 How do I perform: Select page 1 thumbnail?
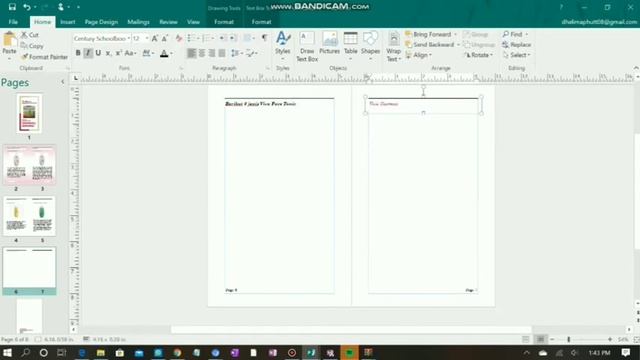pos(29,113)
